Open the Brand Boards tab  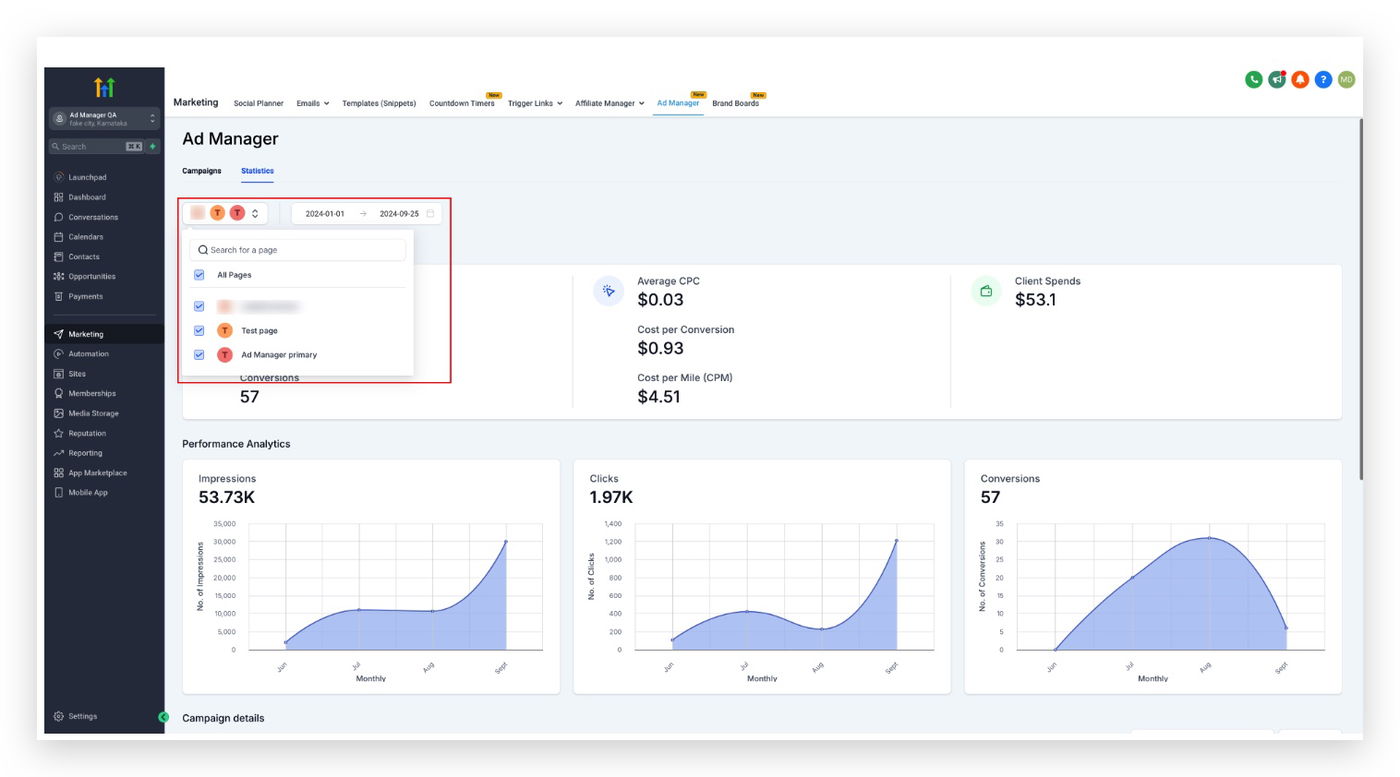735,103
